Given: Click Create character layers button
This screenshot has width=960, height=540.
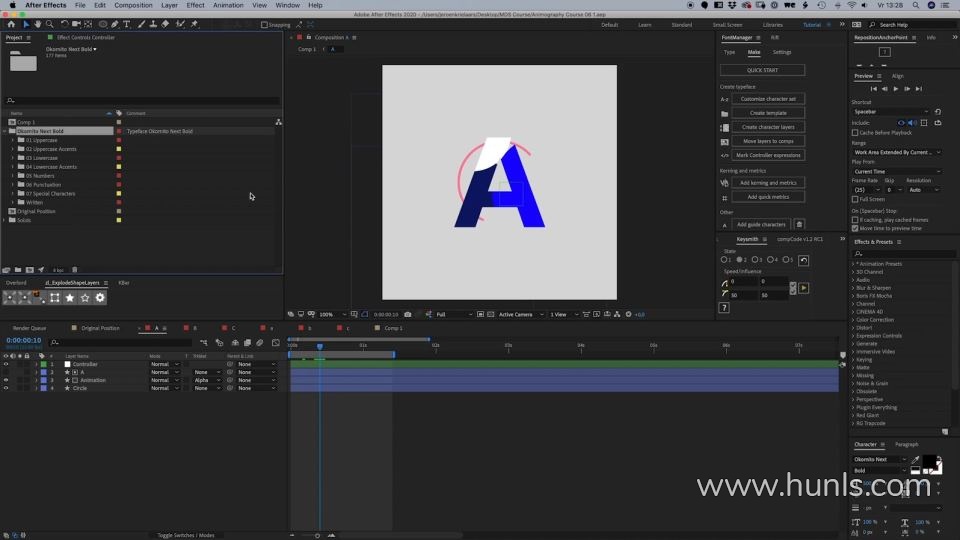Looking at the screenshot, I should point(768,127).
